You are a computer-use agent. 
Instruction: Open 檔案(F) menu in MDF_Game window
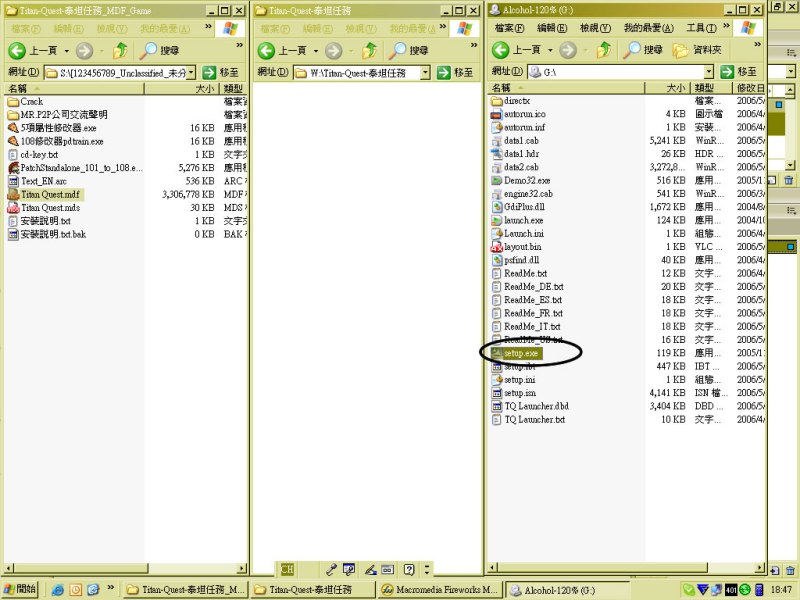(26, 29)
